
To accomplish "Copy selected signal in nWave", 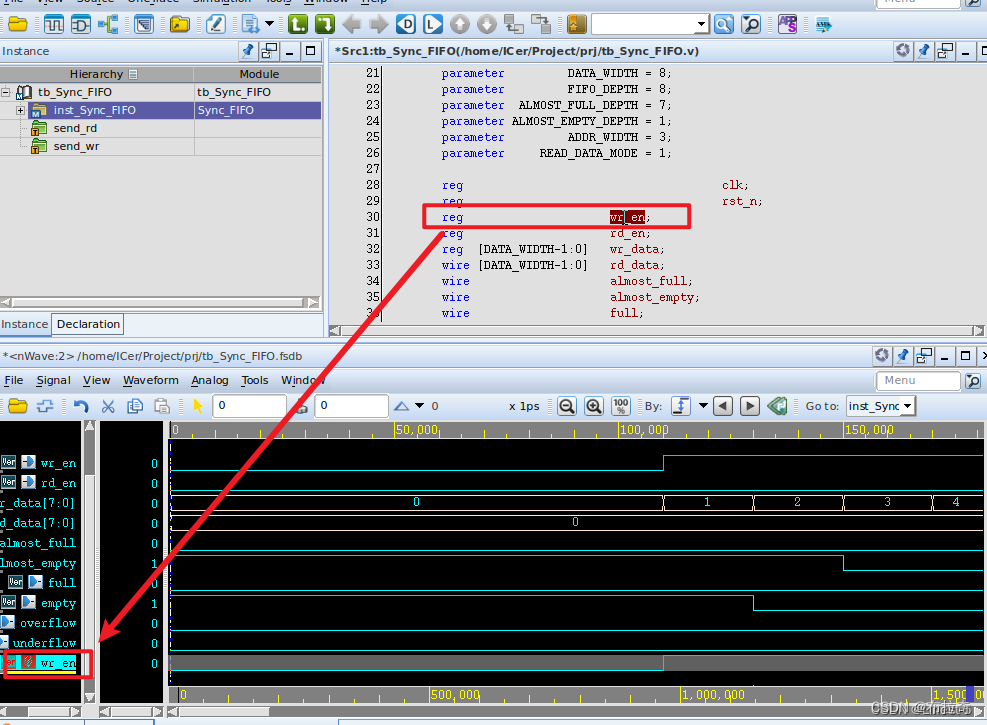I will tap(135, 406).
